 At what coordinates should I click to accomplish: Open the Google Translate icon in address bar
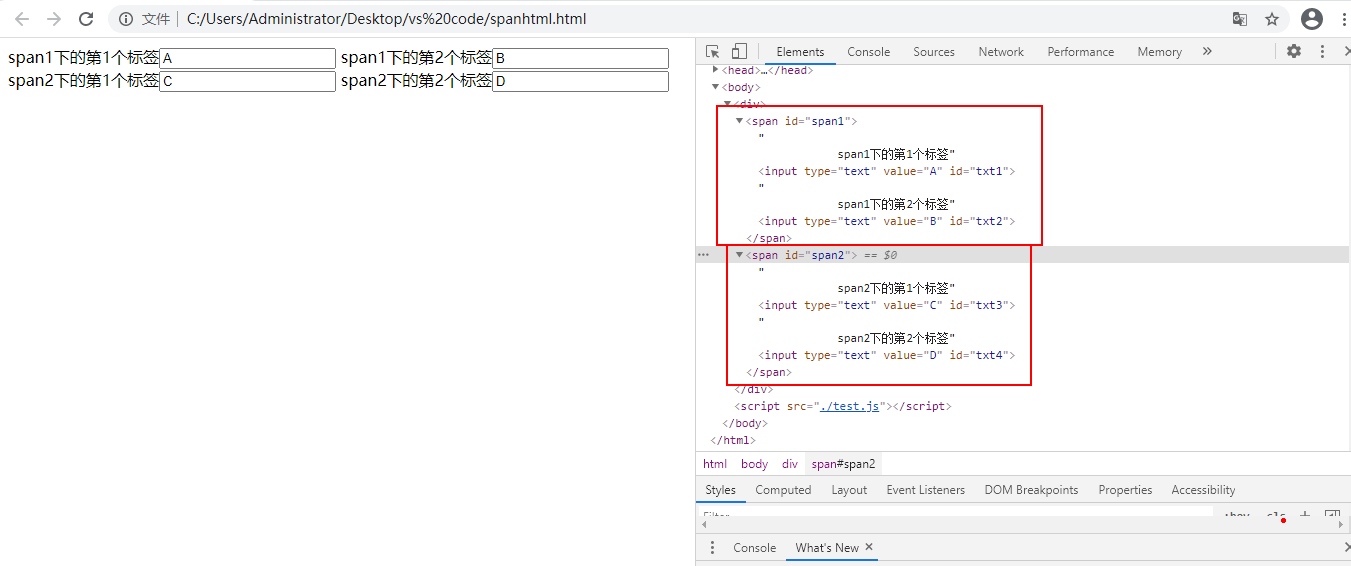[x=1240, y=19]
